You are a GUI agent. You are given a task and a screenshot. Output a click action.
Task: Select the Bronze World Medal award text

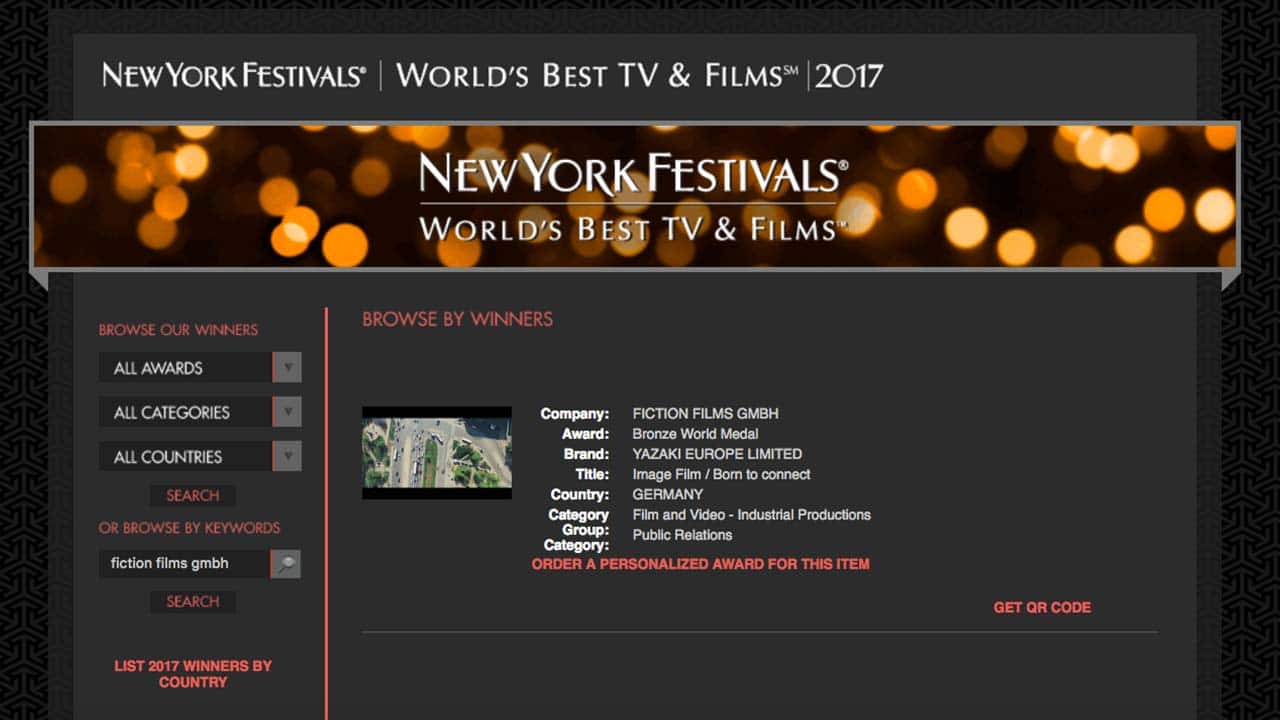(695, 434)
